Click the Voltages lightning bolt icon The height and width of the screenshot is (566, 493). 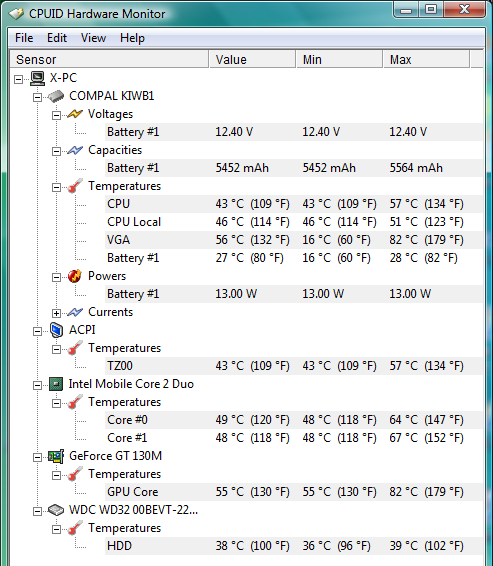point(75,114)
